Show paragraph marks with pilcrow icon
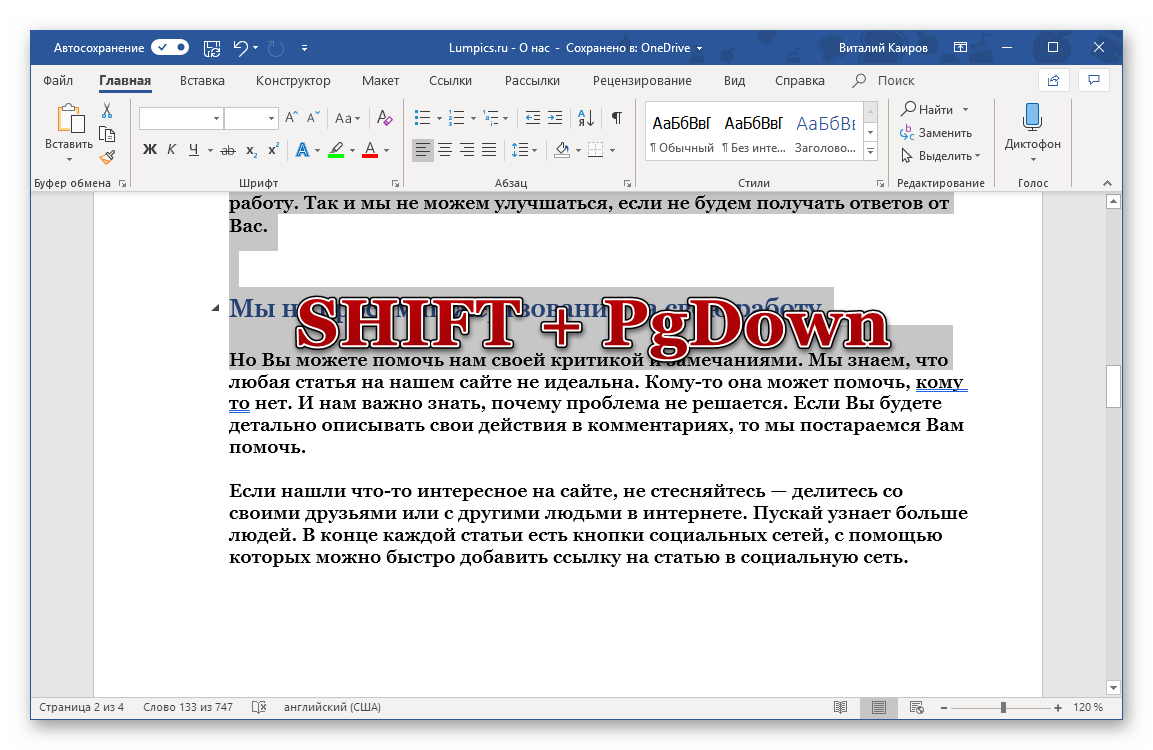This screenshot has width=1153, height=750. (x=617, y=118)
